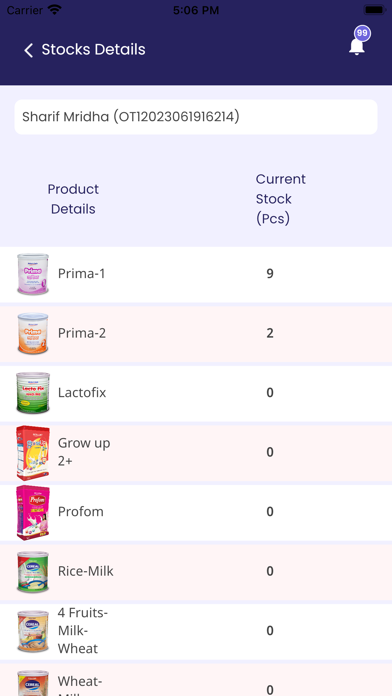Tap the Profom product name

pyautogui.click(x=81, y=511)
